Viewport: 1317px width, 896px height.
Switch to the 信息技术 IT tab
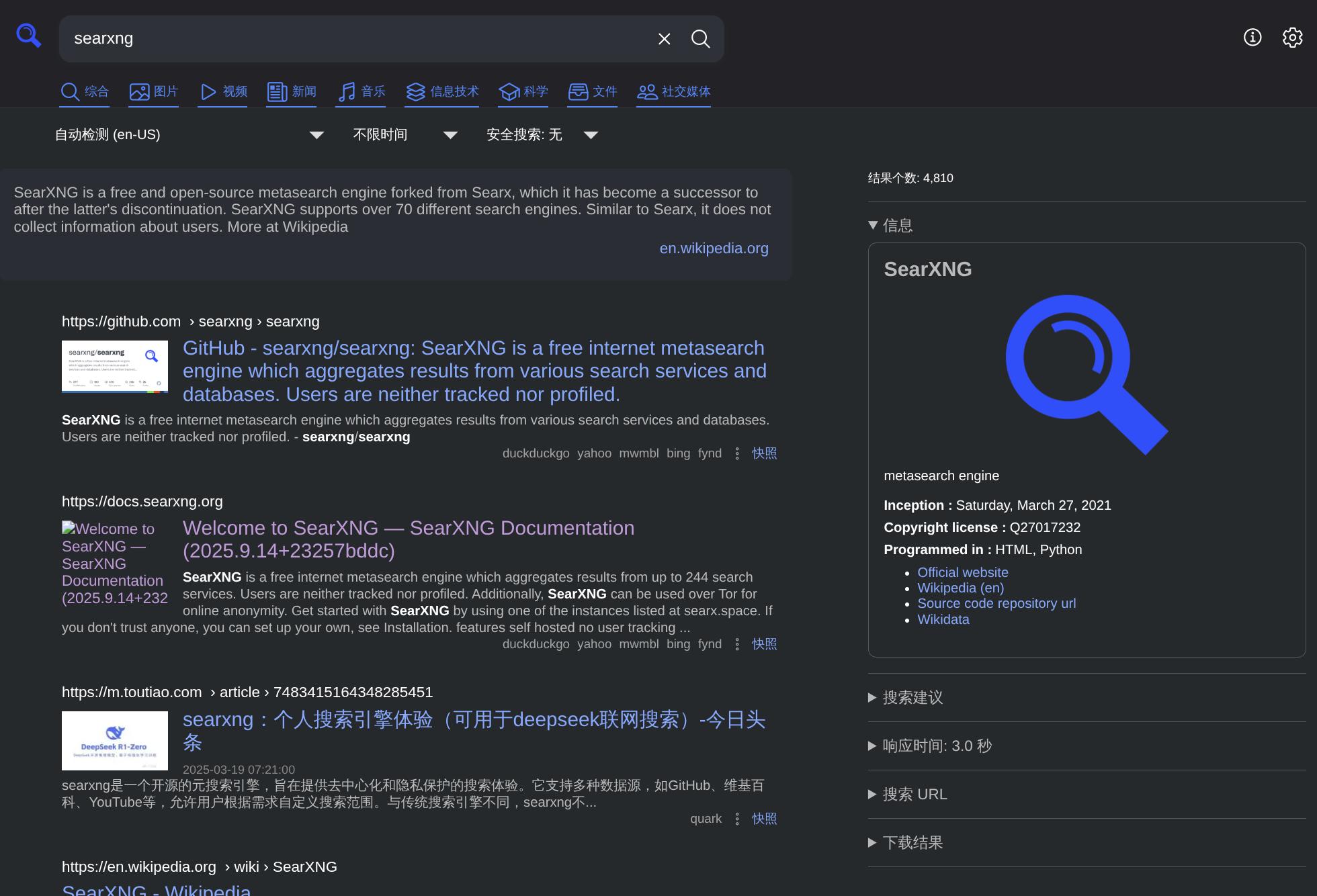(x=442, y=91)
